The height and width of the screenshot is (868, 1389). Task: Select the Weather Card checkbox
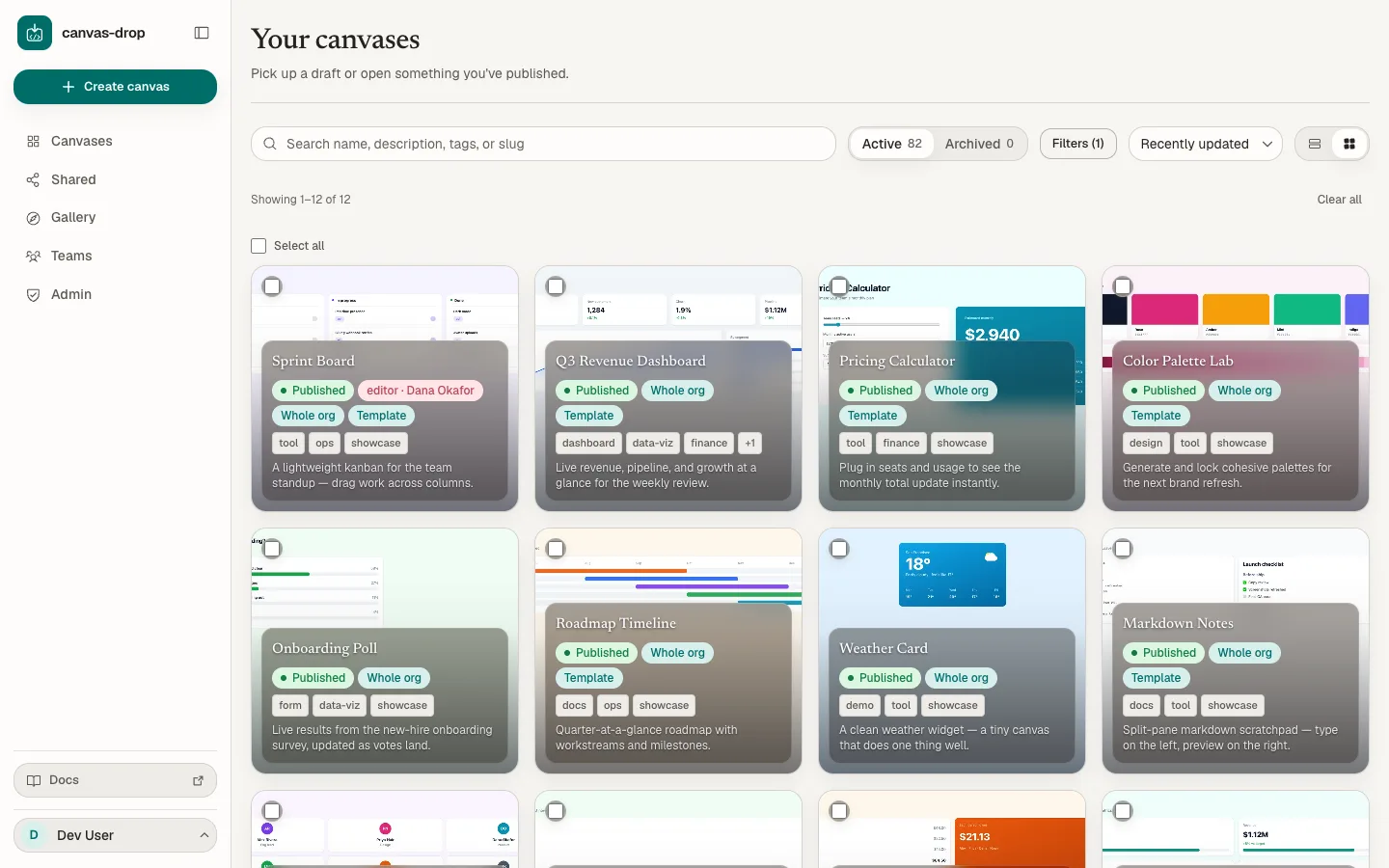pyautogui.click(x=839, y=549)
